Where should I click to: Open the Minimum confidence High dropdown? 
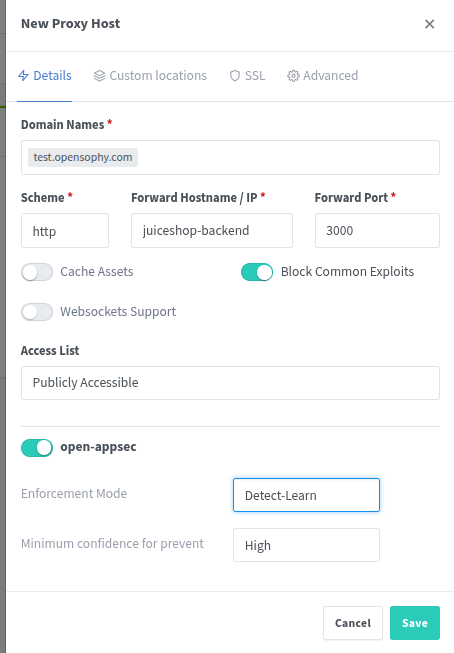306,545
